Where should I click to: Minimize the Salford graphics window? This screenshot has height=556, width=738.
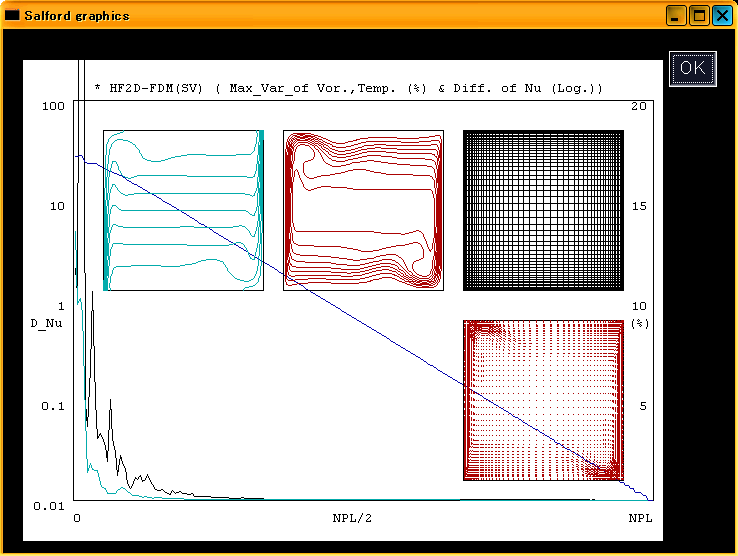click(x=677, y=16)
